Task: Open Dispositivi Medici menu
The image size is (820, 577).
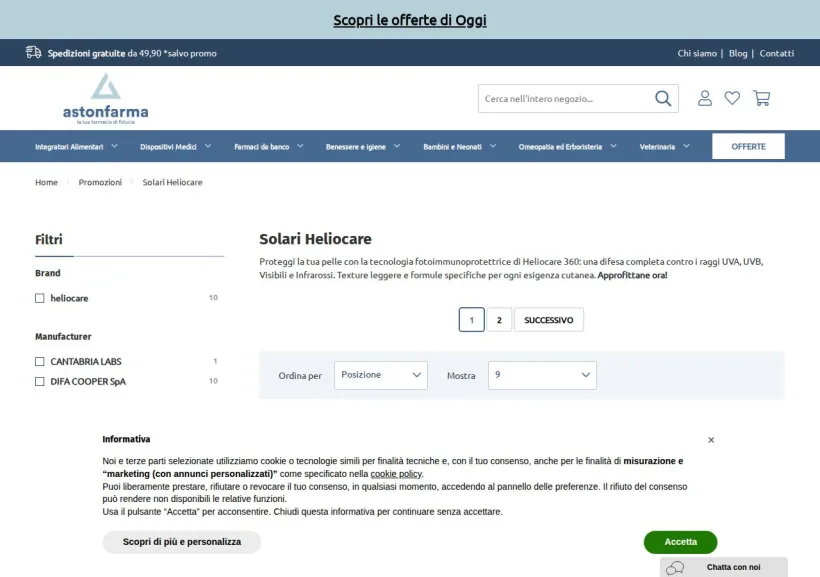Action: [168, 147]
